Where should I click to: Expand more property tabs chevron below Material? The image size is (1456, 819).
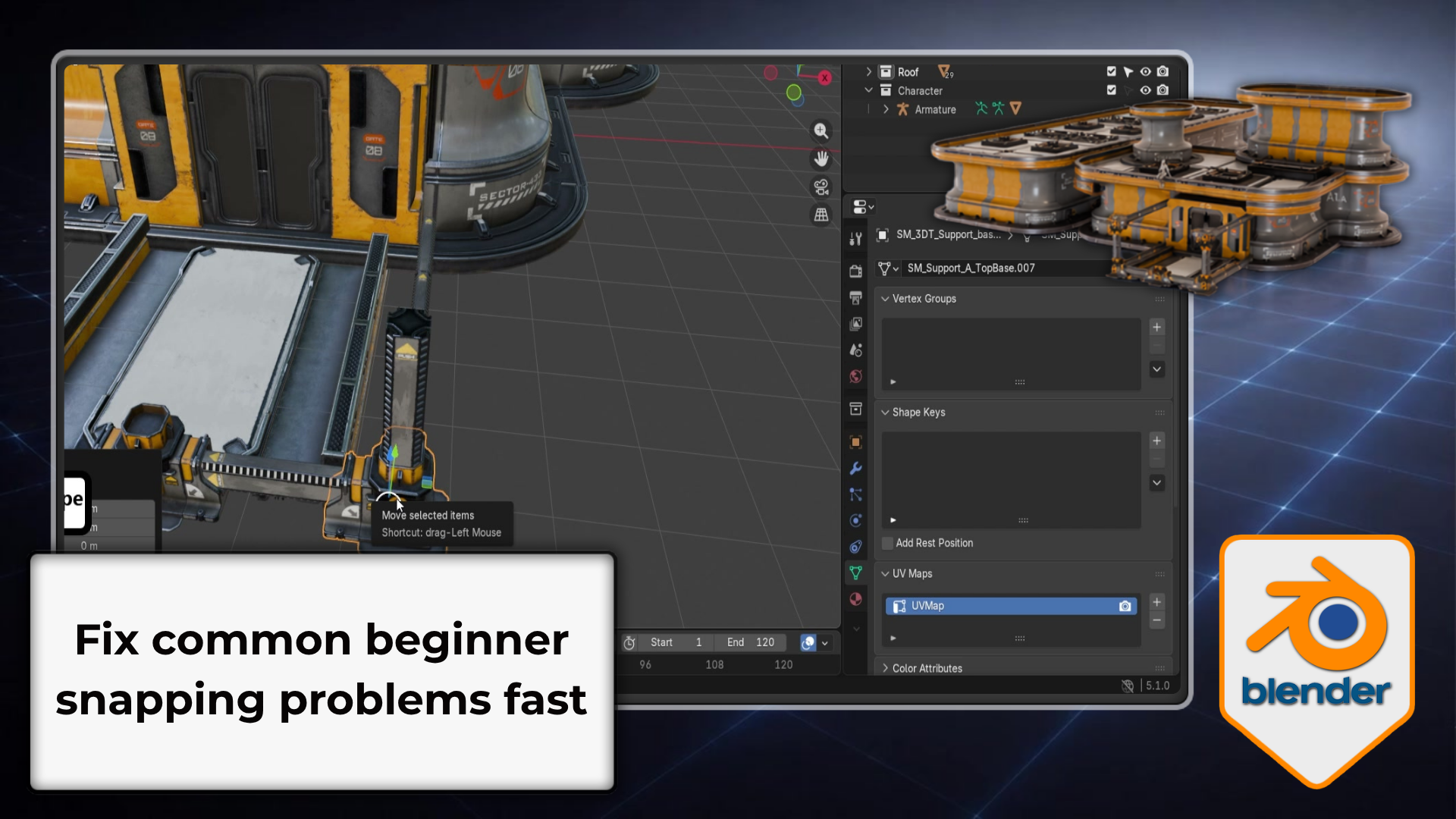856,629
